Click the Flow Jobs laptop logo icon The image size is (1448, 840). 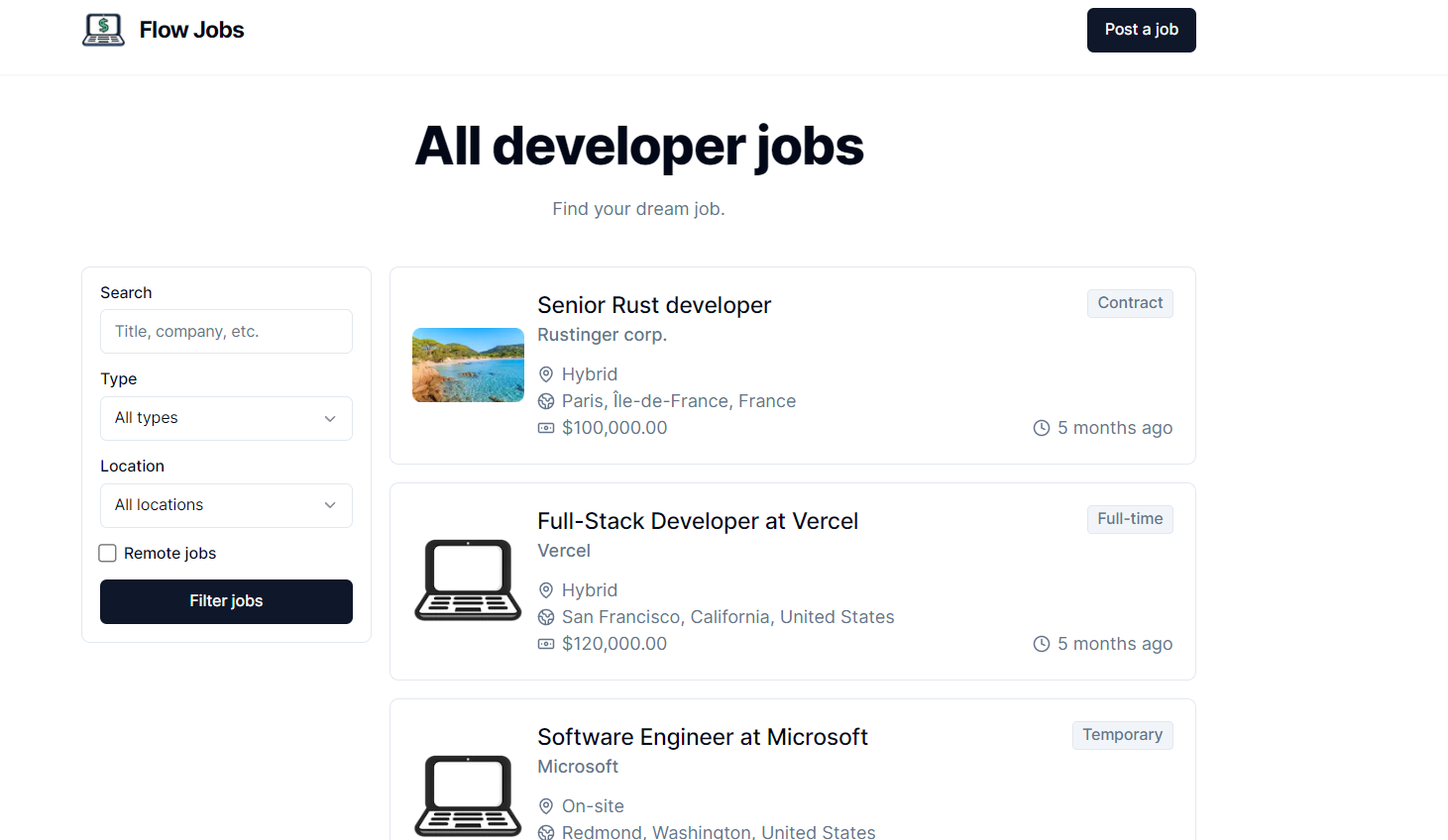tap(103, 30)
